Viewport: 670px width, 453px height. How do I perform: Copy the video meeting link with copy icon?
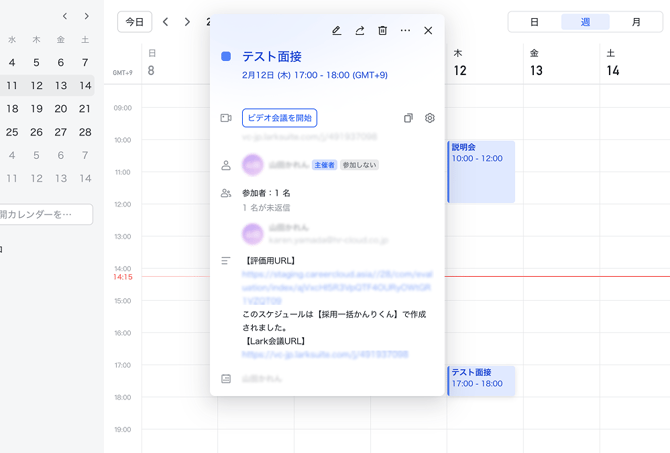point(408,118)
